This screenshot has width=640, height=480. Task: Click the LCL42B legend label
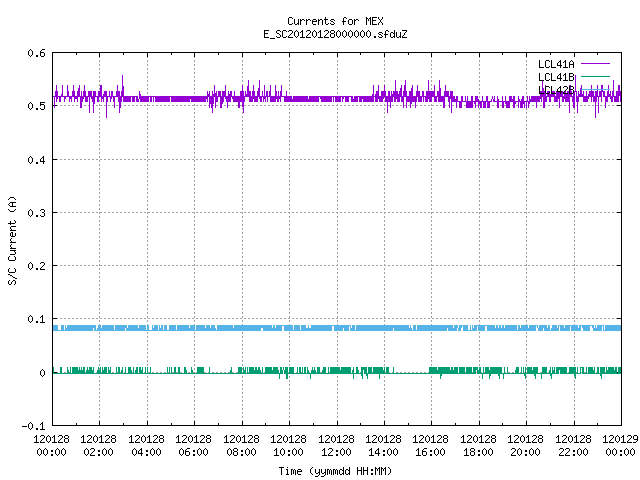click(x=556, y=90)
